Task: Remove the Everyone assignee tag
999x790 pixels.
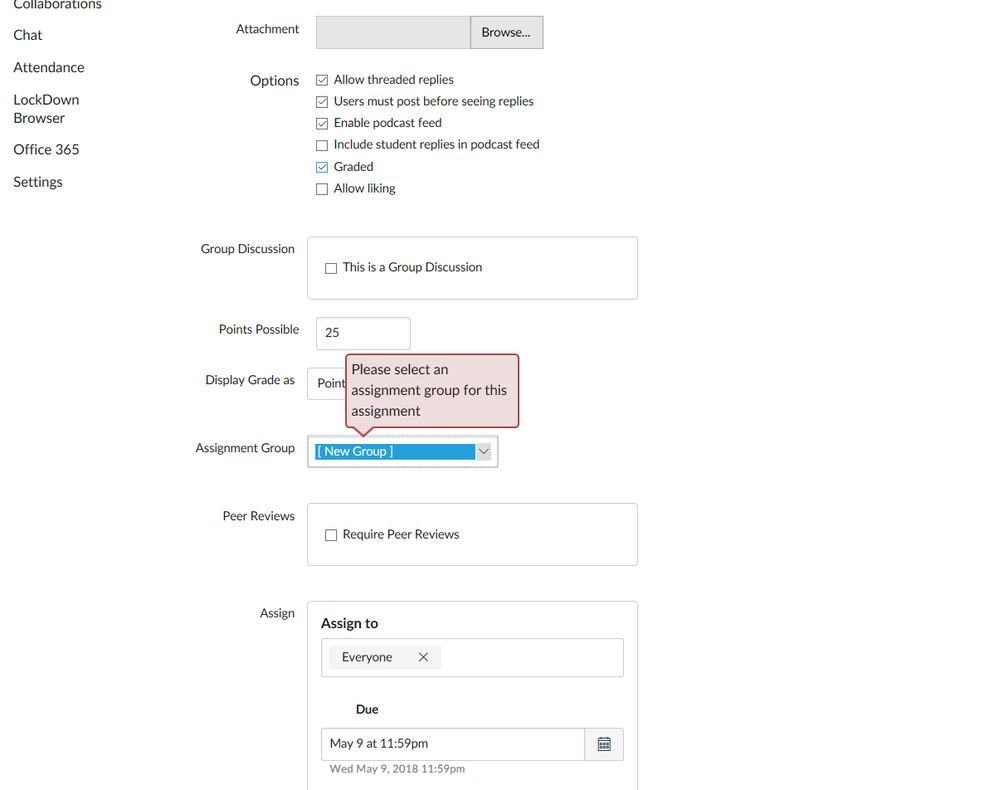Action: coord(423,657)
